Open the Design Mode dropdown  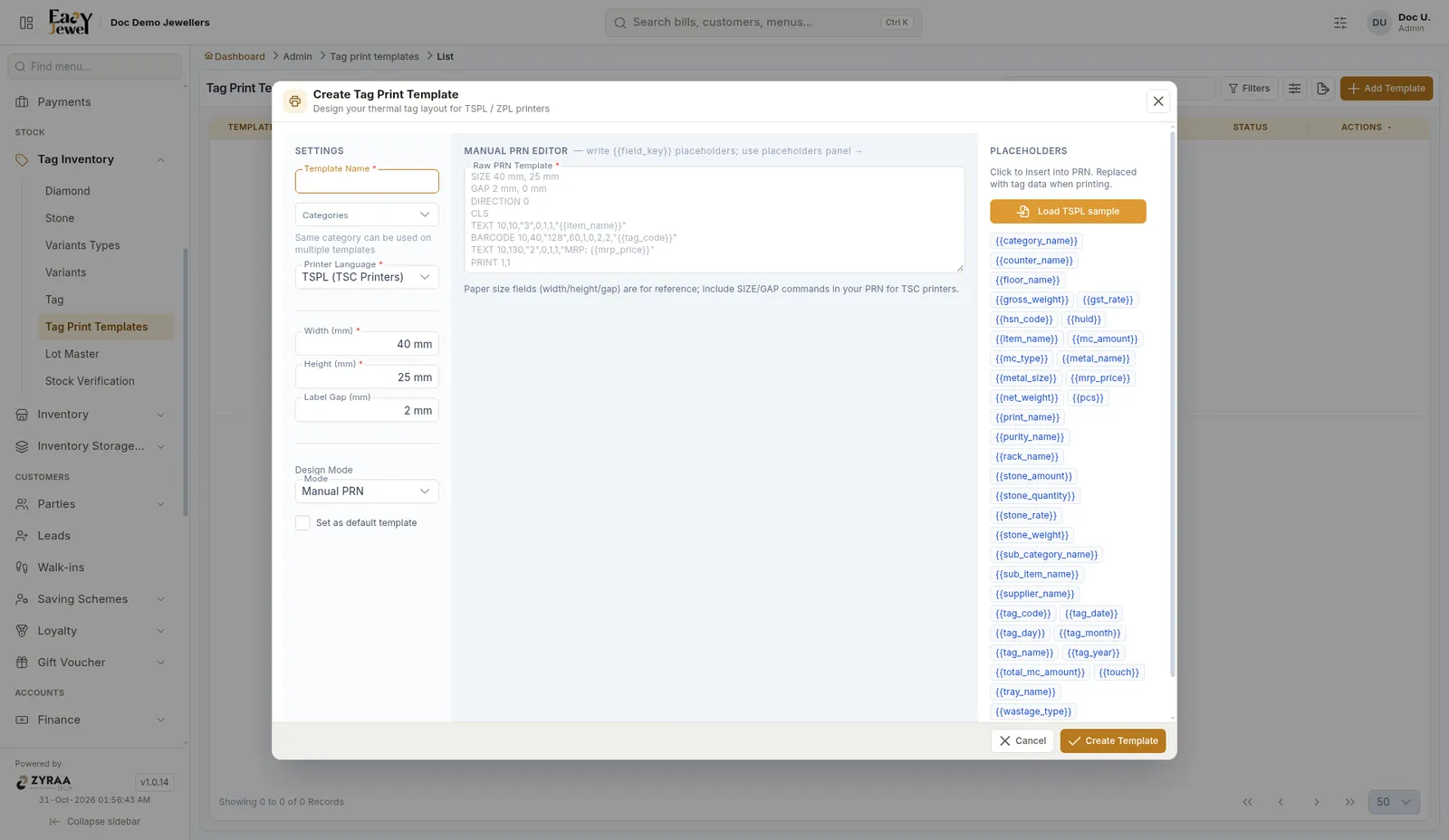(x=367, y=492)
